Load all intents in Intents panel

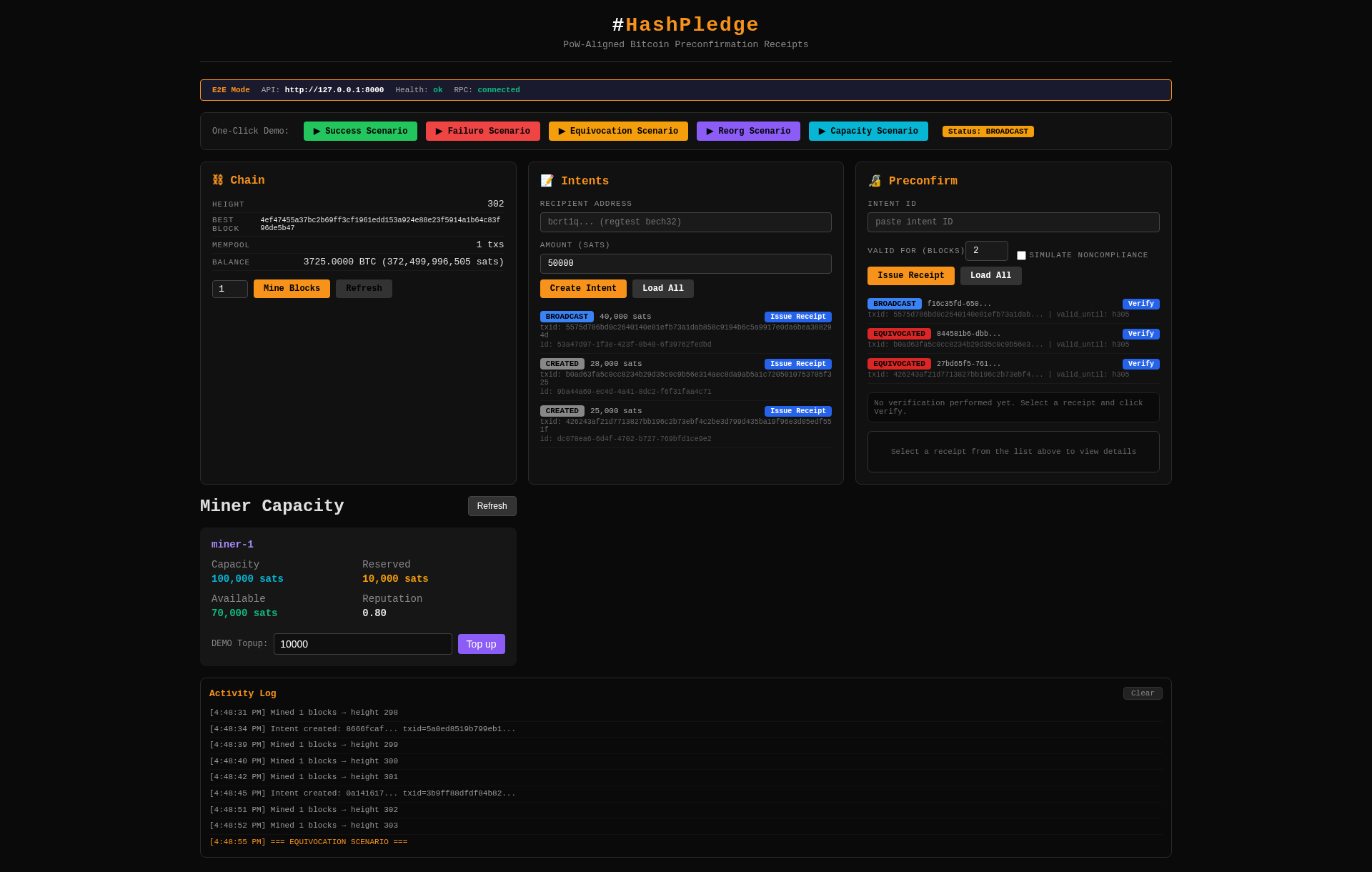click(662, 289)
